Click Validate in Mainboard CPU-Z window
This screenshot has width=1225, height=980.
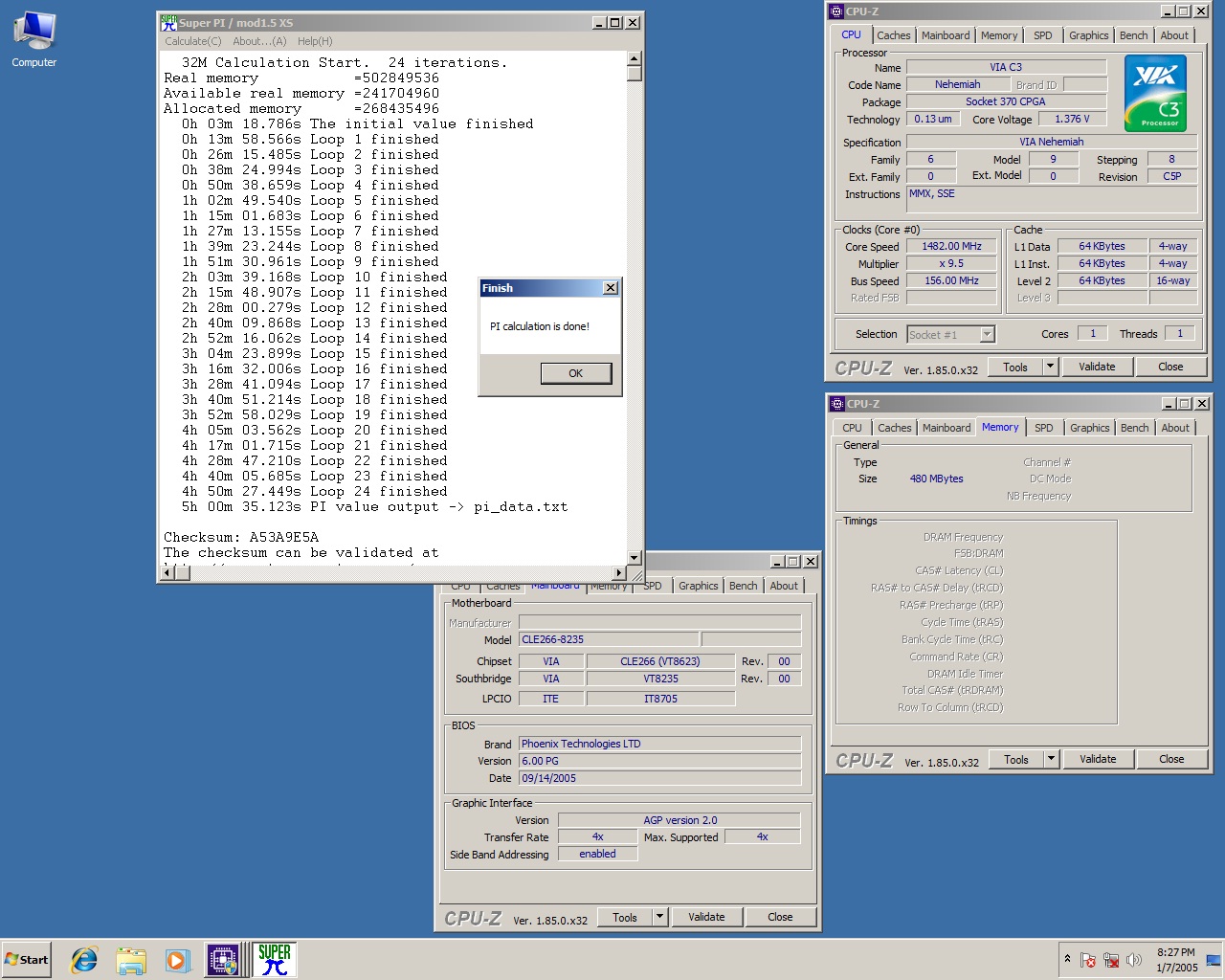pyautogui.click(x=706, y=917)
